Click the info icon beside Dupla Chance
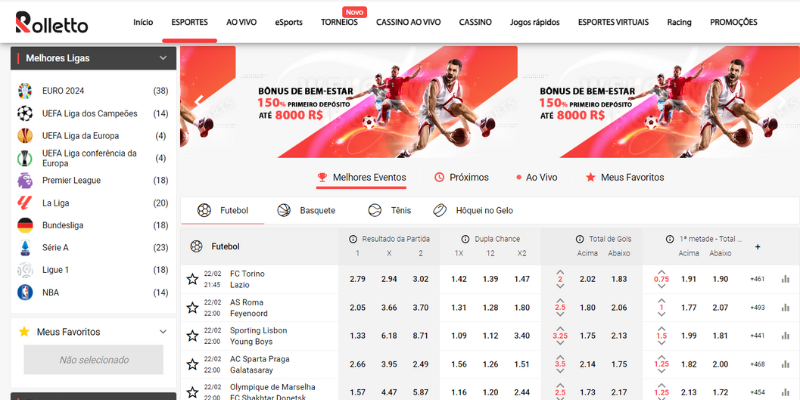800x400 pixels. point(465,239)
